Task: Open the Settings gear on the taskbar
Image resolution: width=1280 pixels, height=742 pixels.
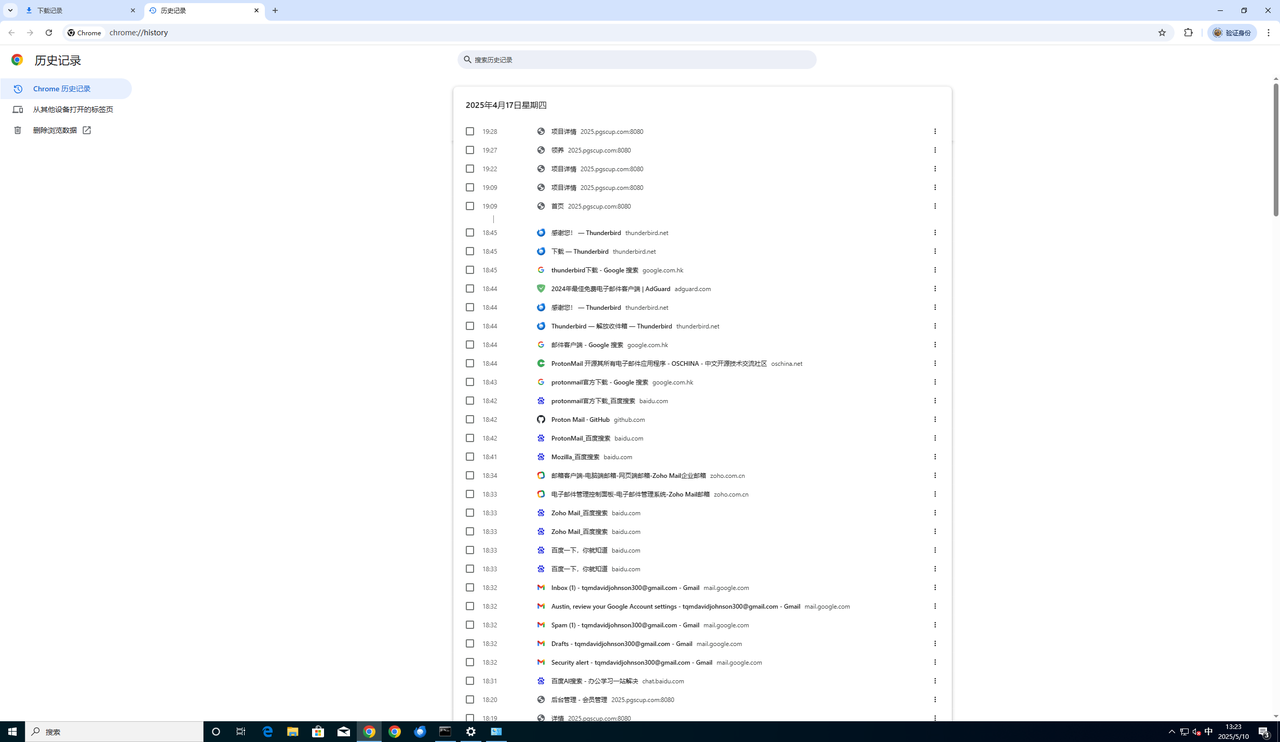Action: [471, 731]
